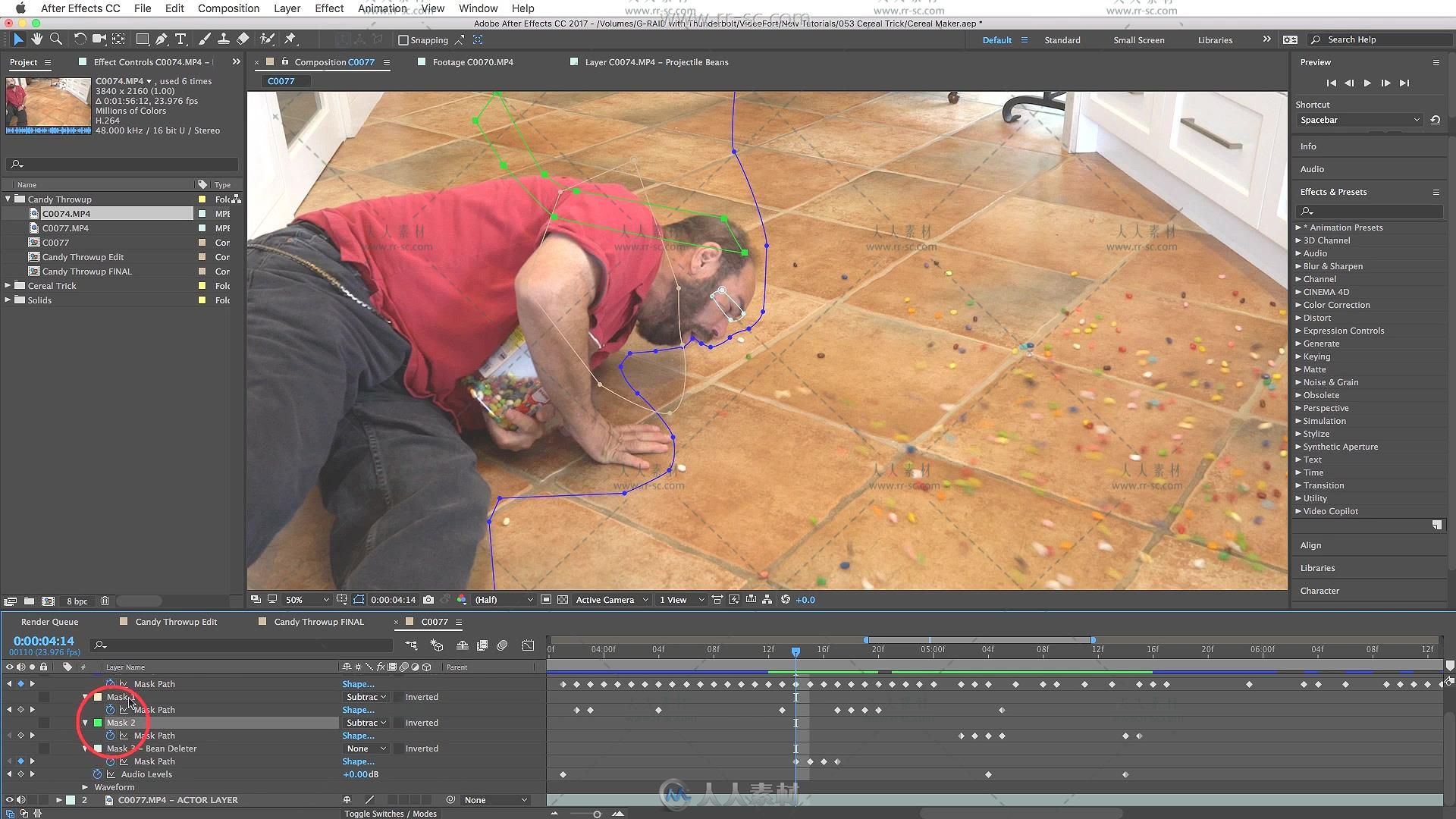Expand the Cereal Trick folder
This screenshot has height=819, width=1456.
8,286
